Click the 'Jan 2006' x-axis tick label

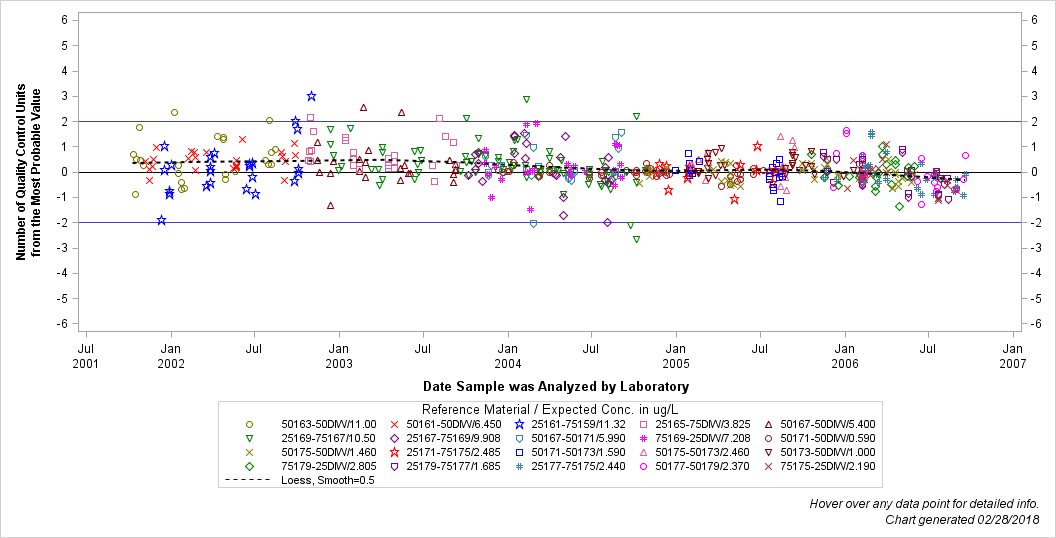tap(845, 356)
